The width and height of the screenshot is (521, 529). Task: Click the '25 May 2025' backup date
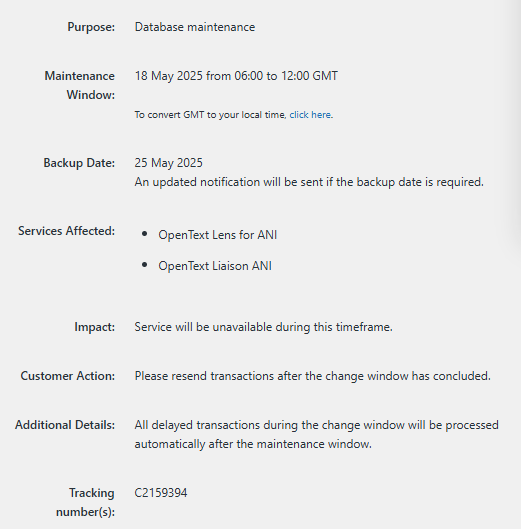pyautogui.click(x=168, y=163)
